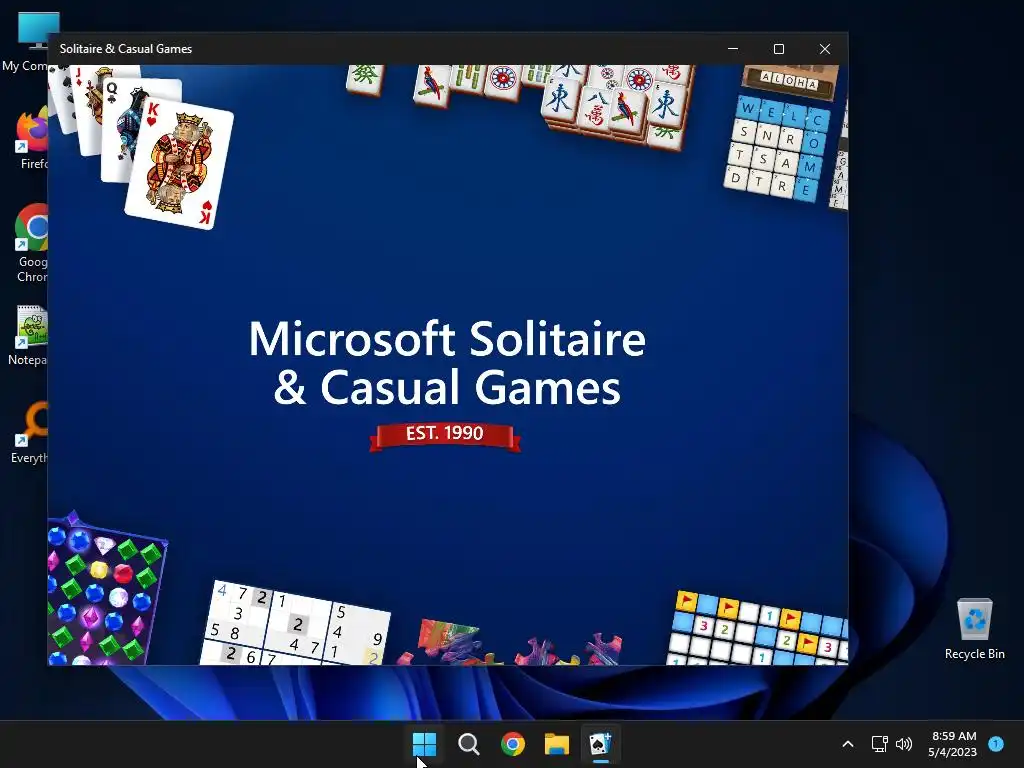
Task: Minimize the Solitaire & Casual Games window
Action: pos(733,49)
